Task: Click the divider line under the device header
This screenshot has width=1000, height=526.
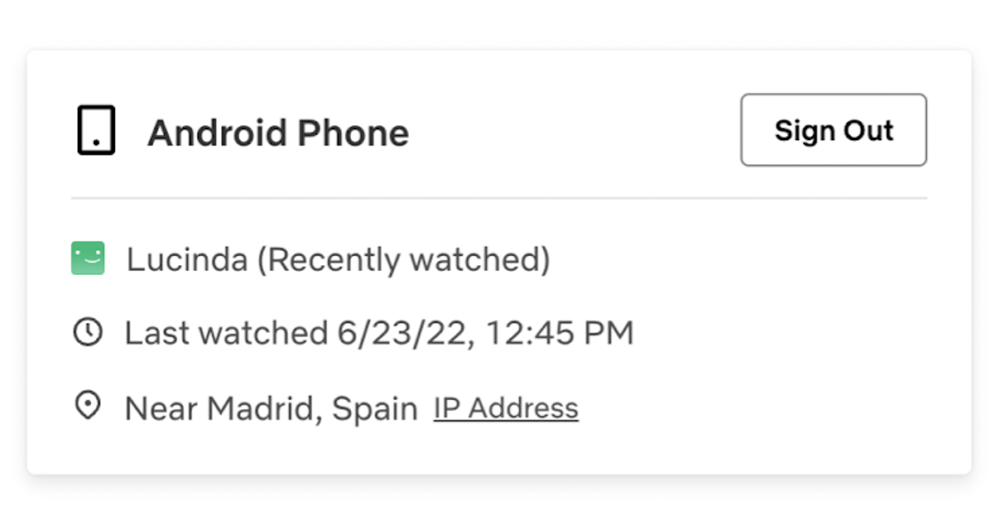Action: (x=499, y=198)
